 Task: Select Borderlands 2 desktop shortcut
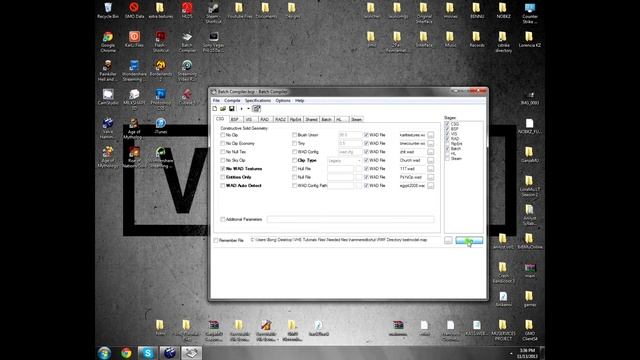pyautogui.click(x=160, y=71)
